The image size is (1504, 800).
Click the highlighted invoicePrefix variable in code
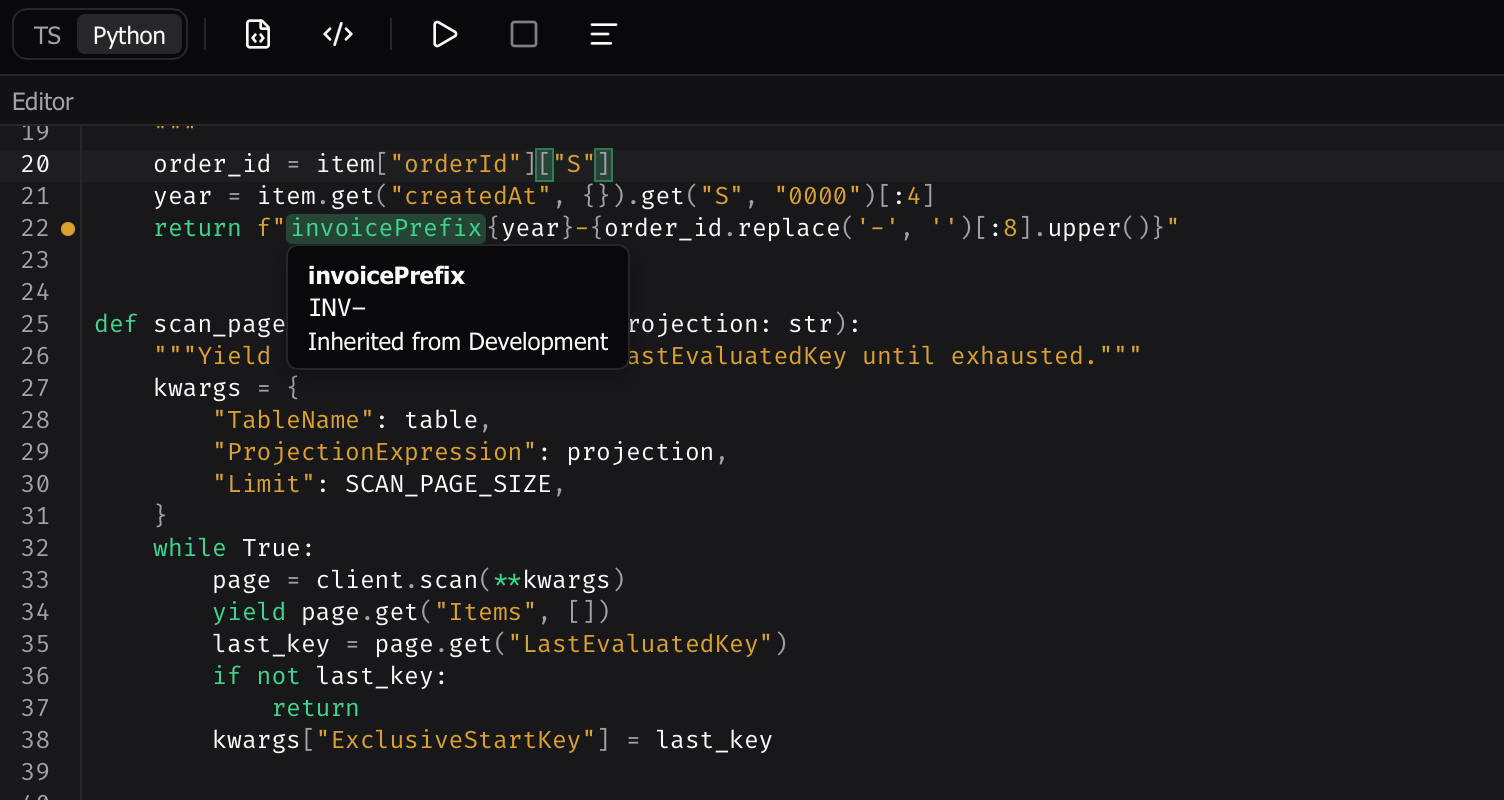pos(387,228)
